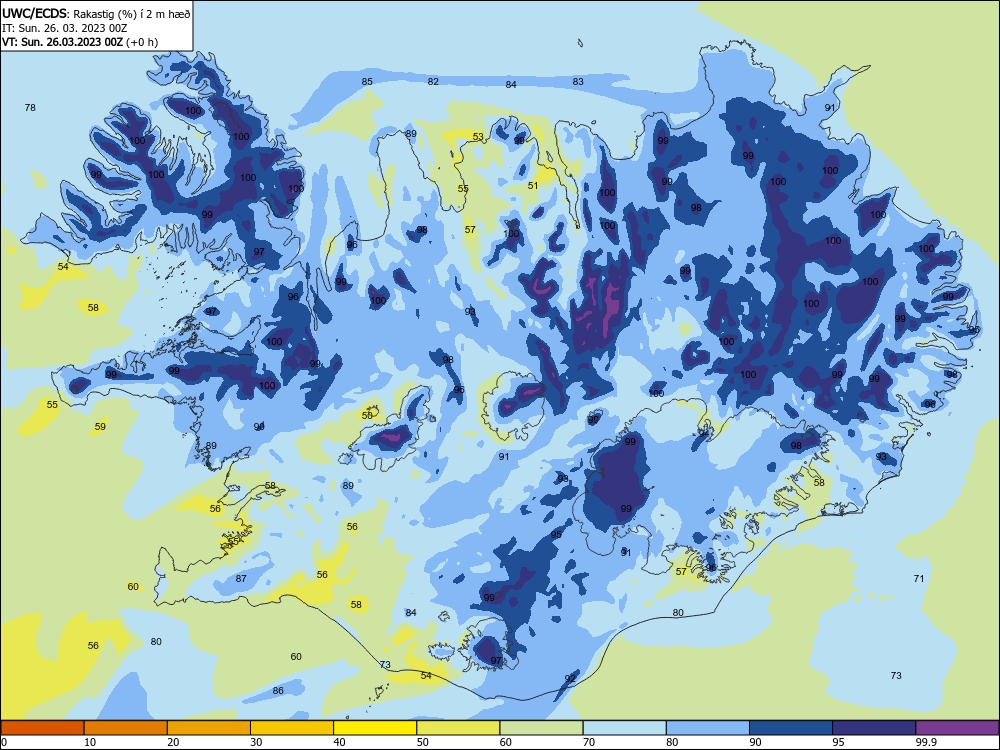The height and width of the screenshot is (750, 1000).
Task: Click the humidity value 53 on the map
Action: click(x=478, y=137)
